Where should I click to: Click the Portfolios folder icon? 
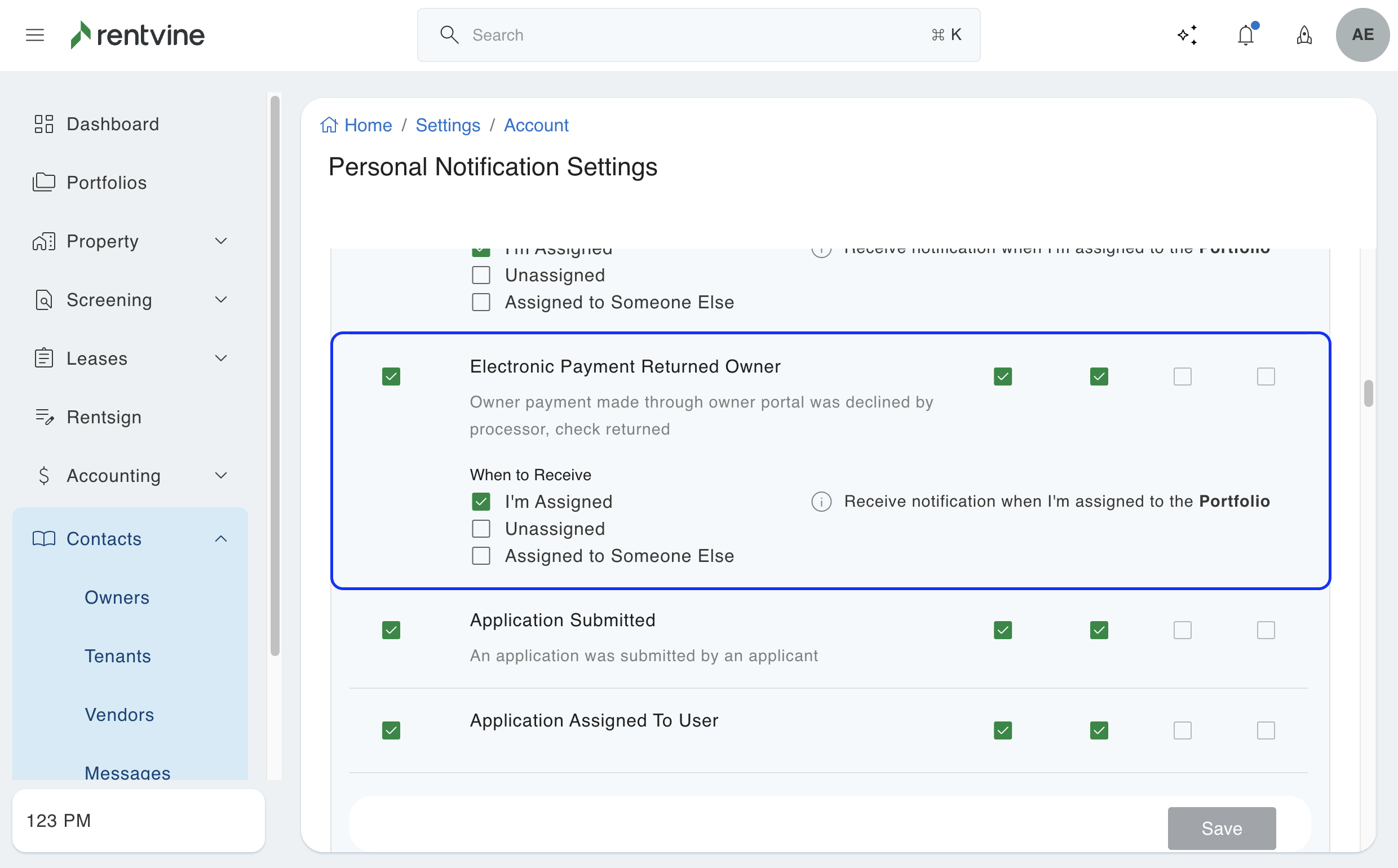tap(43, 183)
